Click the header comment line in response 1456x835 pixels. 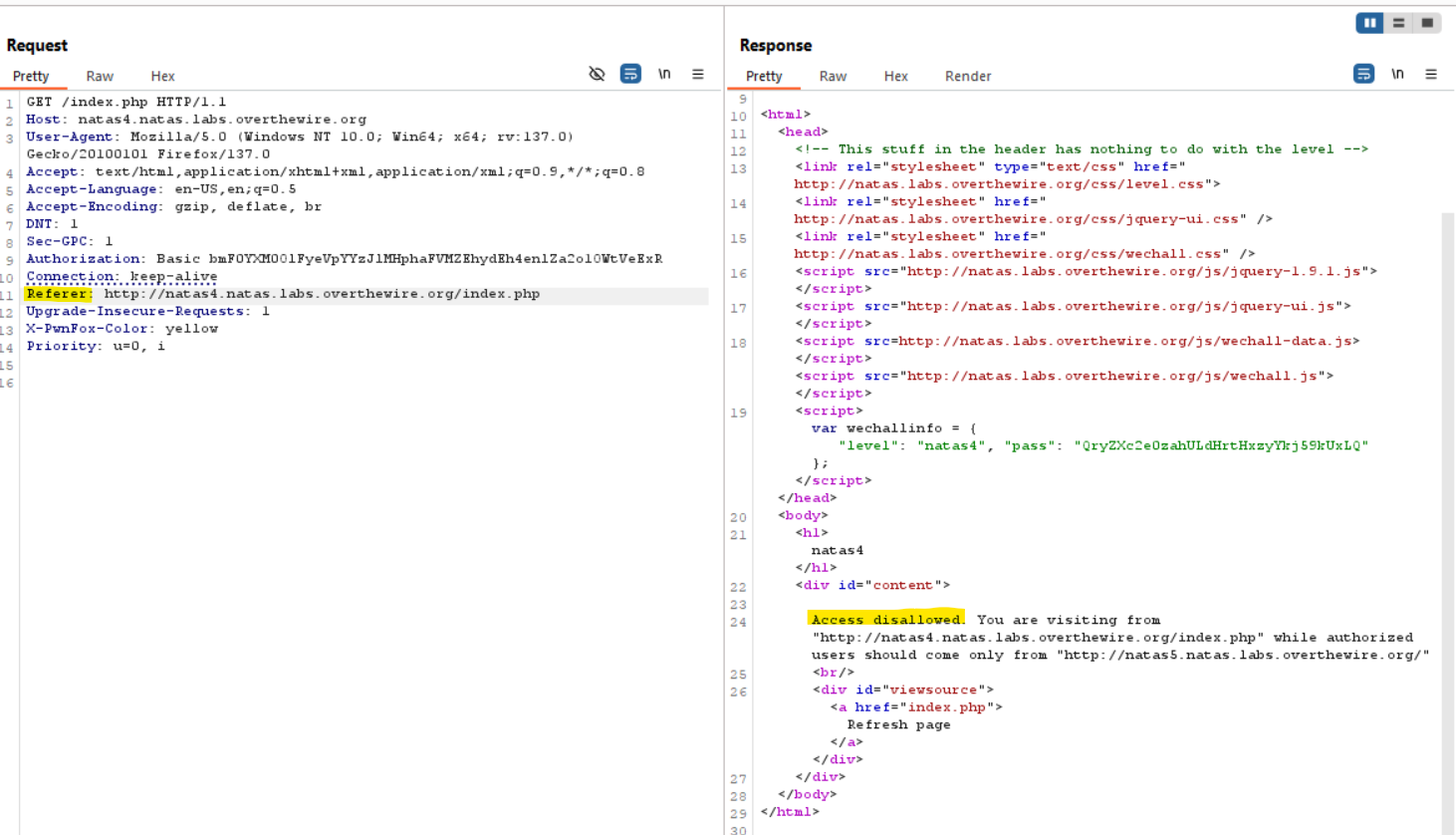pyautogui.click(x=1083, y=149)
